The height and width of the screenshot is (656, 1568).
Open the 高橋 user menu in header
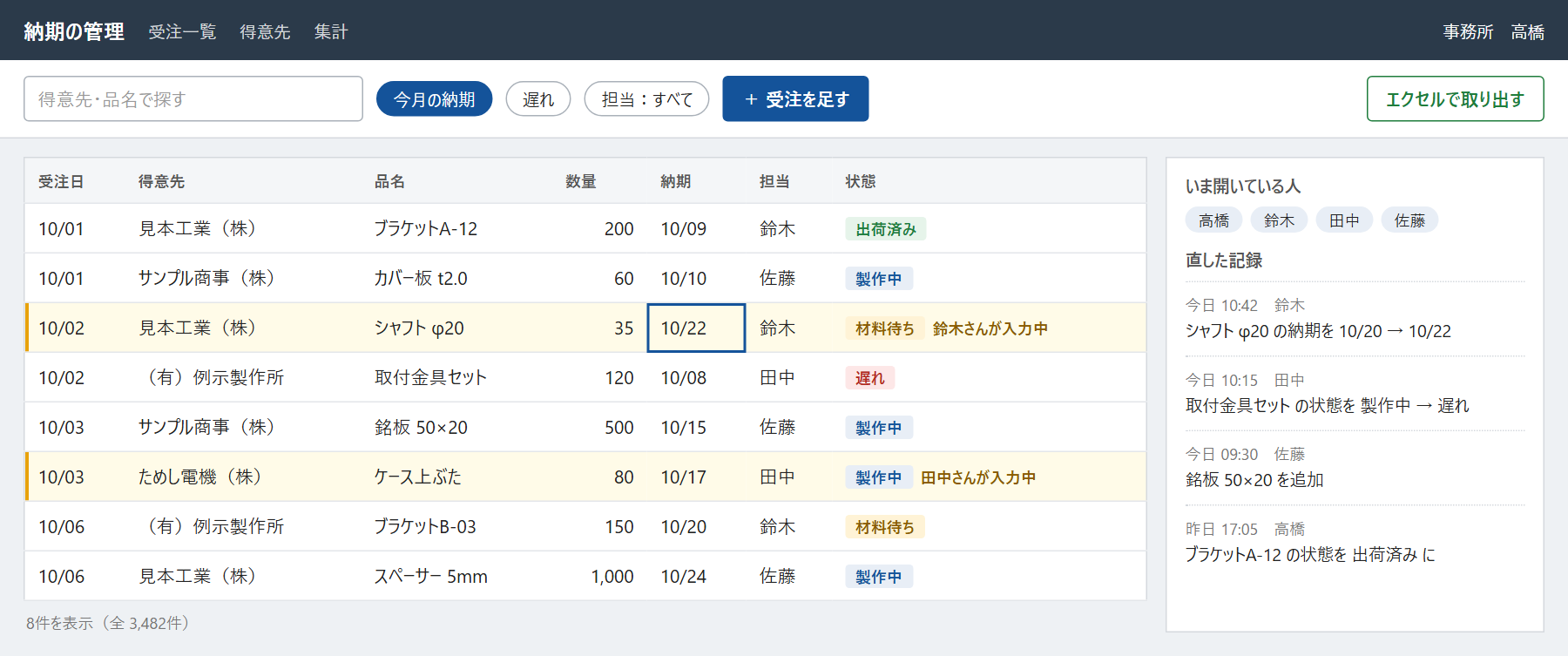(1528, 32)
